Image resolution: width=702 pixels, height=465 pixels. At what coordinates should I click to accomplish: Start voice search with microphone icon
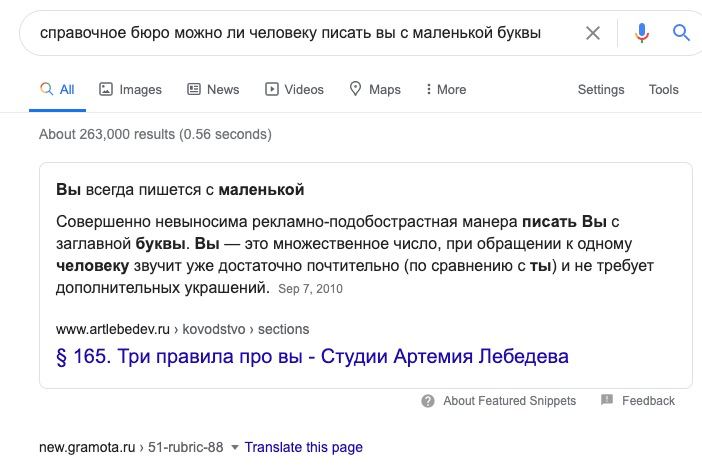point(642,33)
